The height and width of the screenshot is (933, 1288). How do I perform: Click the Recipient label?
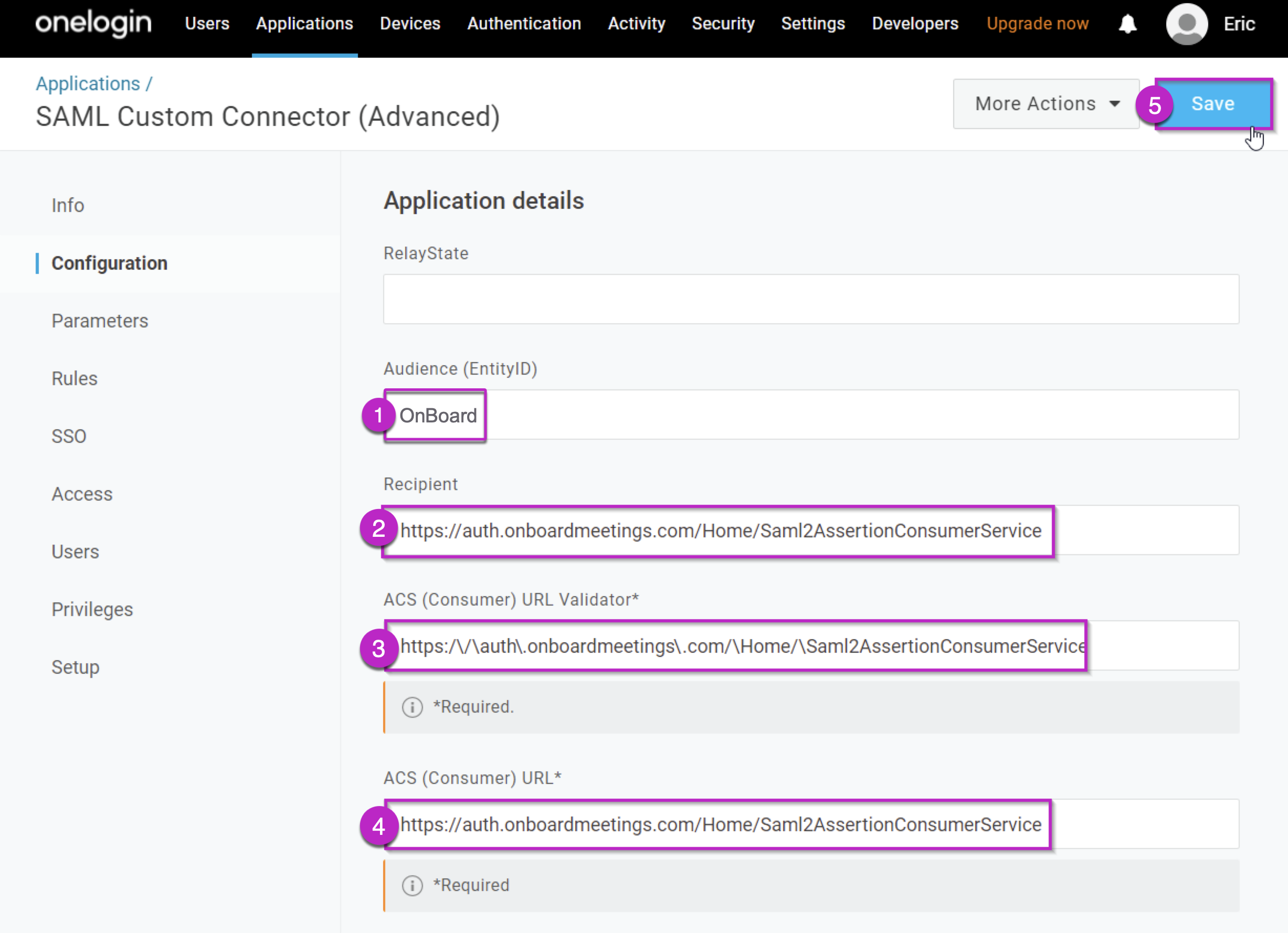click(x=420, y=484)
